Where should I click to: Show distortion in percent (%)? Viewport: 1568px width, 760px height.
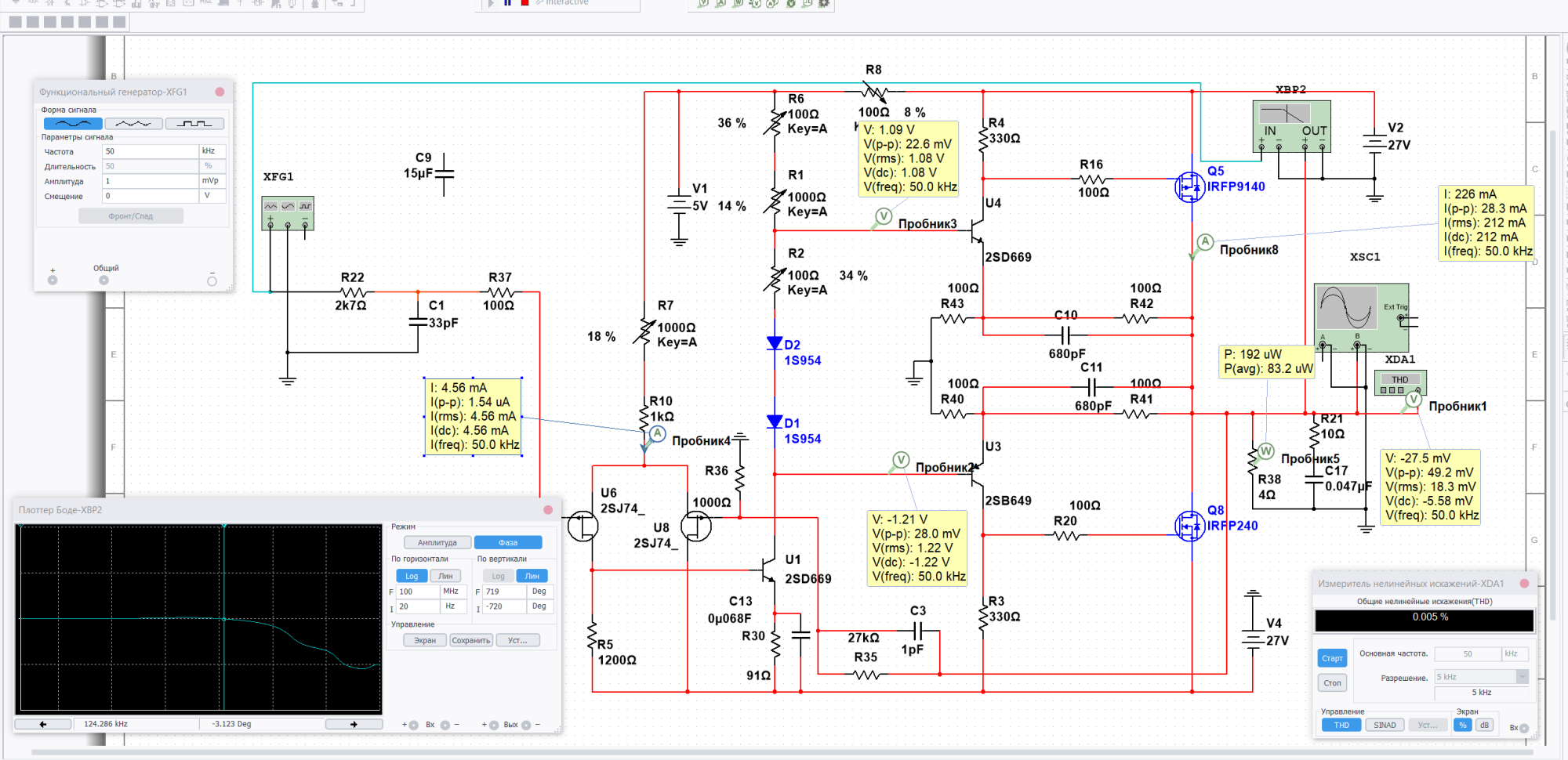point(1463,725)
